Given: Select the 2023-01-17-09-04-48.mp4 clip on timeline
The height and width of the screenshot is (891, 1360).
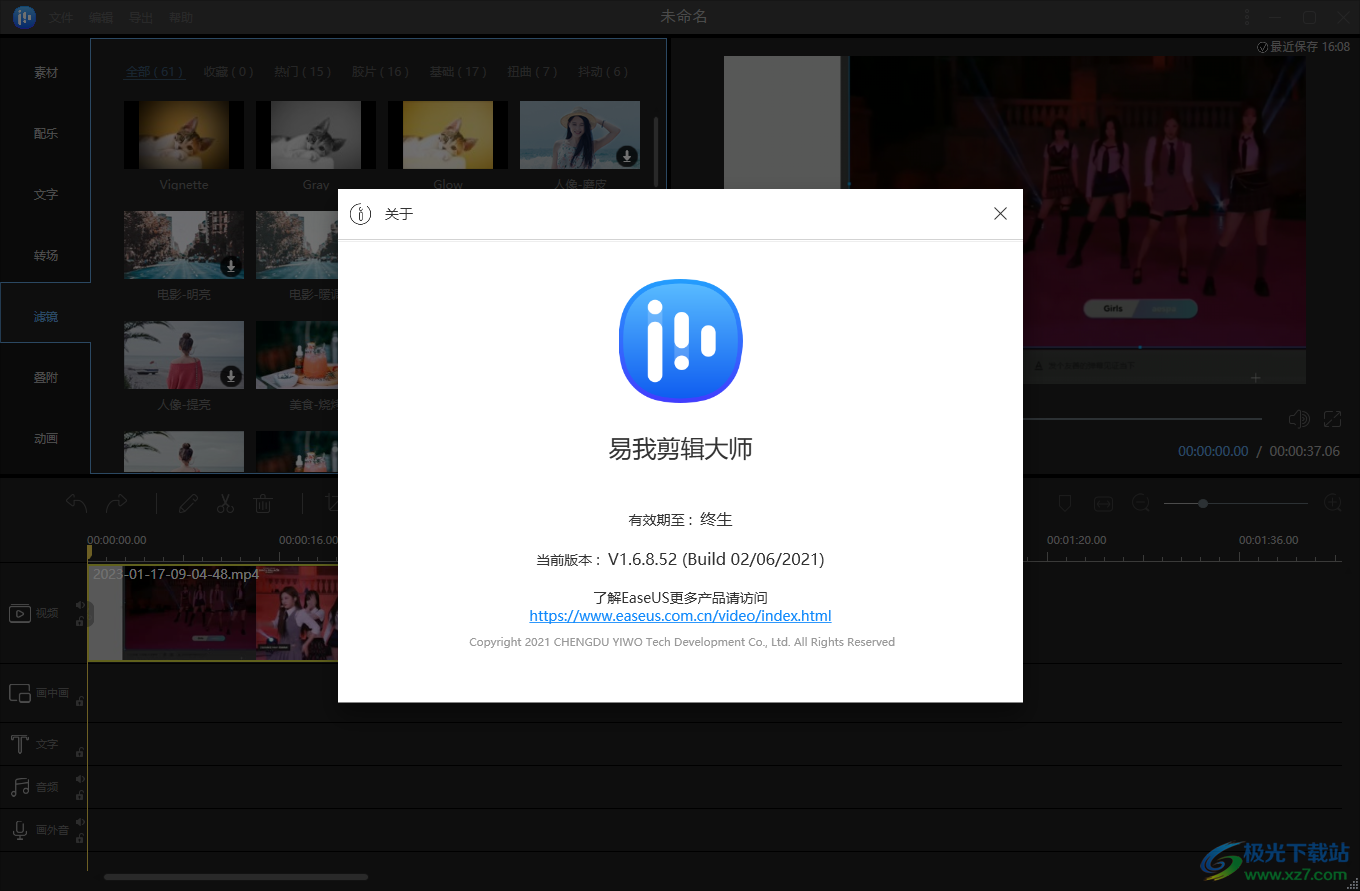Looking at the screenshot, I should [212, 613].
